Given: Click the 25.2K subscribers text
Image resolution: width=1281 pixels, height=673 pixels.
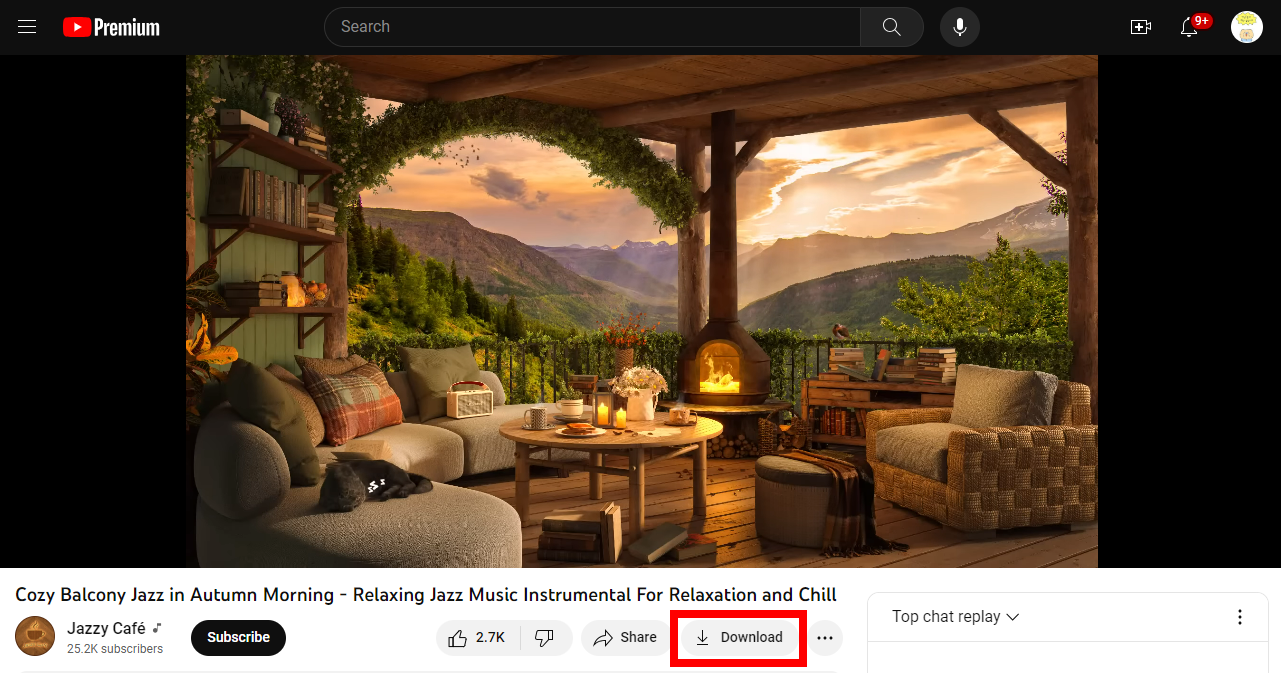Looking at the screenshot, I should pyautogui.click(x=115, y=649).
